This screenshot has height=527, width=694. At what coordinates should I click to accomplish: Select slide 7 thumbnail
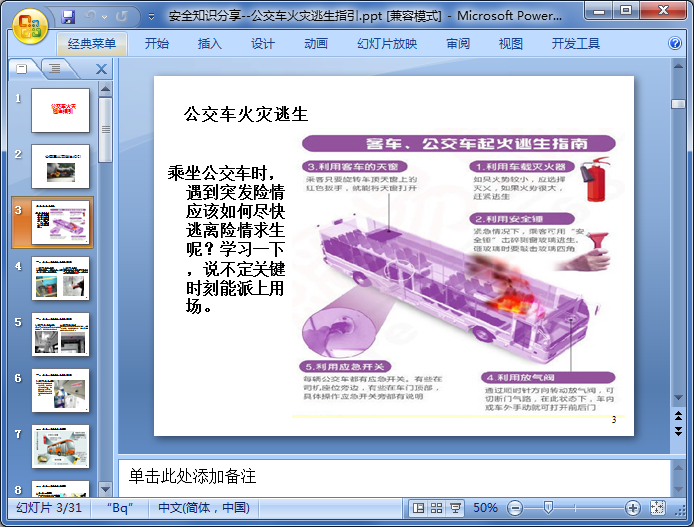coord(60,446)
